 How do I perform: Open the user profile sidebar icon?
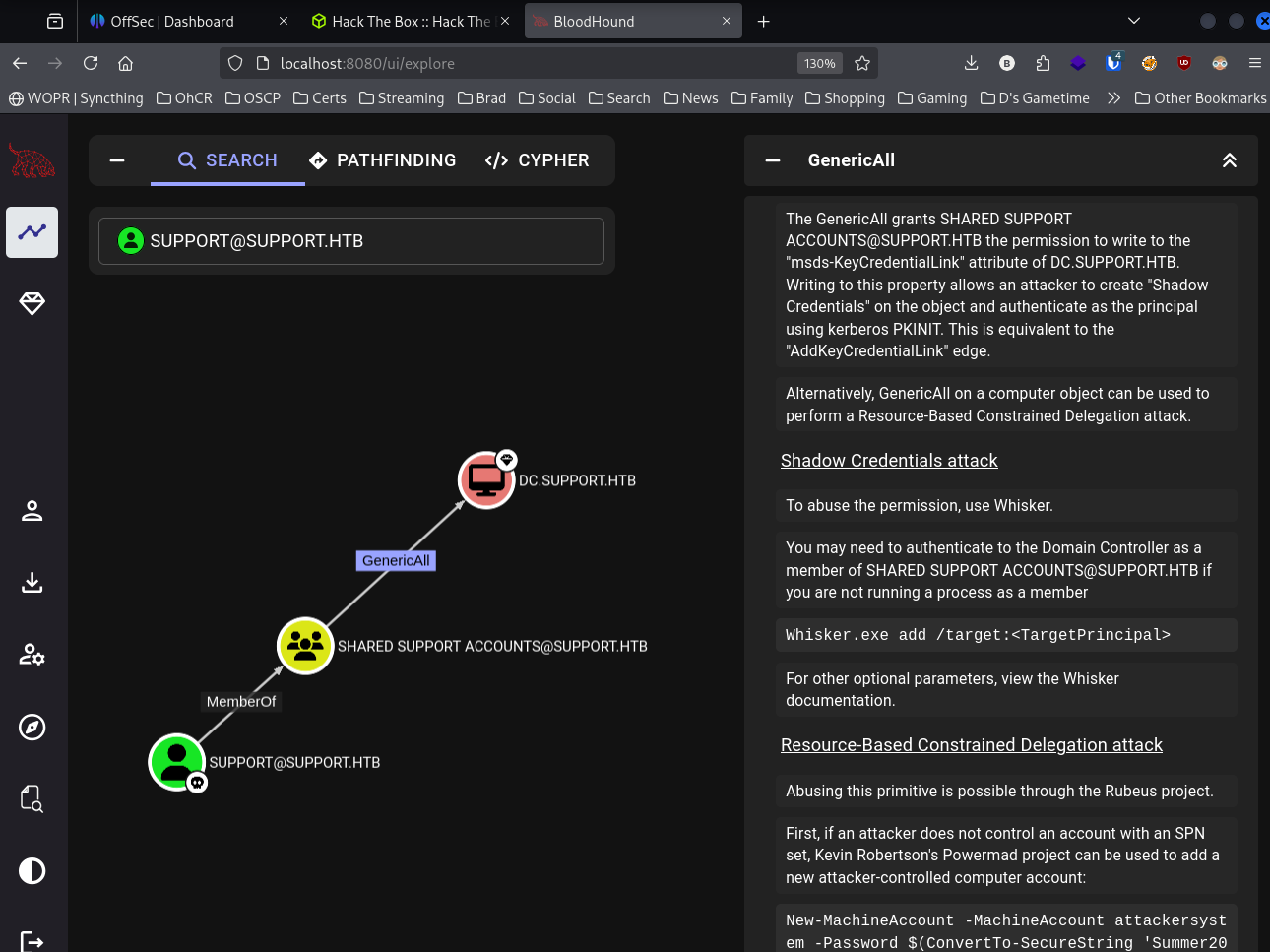click(x=32, y=510)
